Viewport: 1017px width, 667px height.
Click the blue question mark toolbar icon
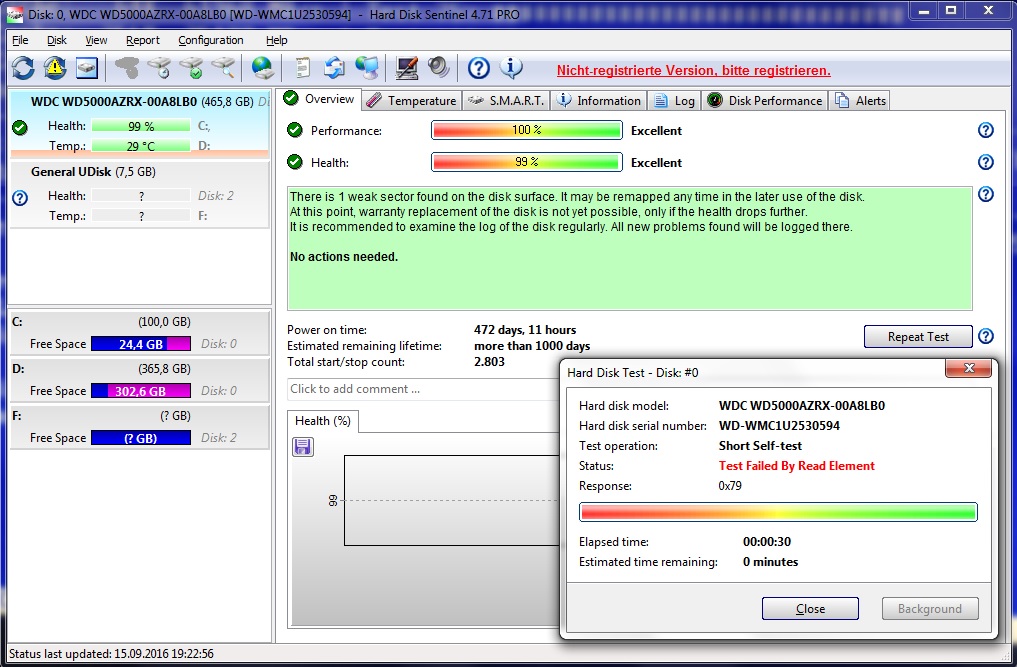click(479, 67)
